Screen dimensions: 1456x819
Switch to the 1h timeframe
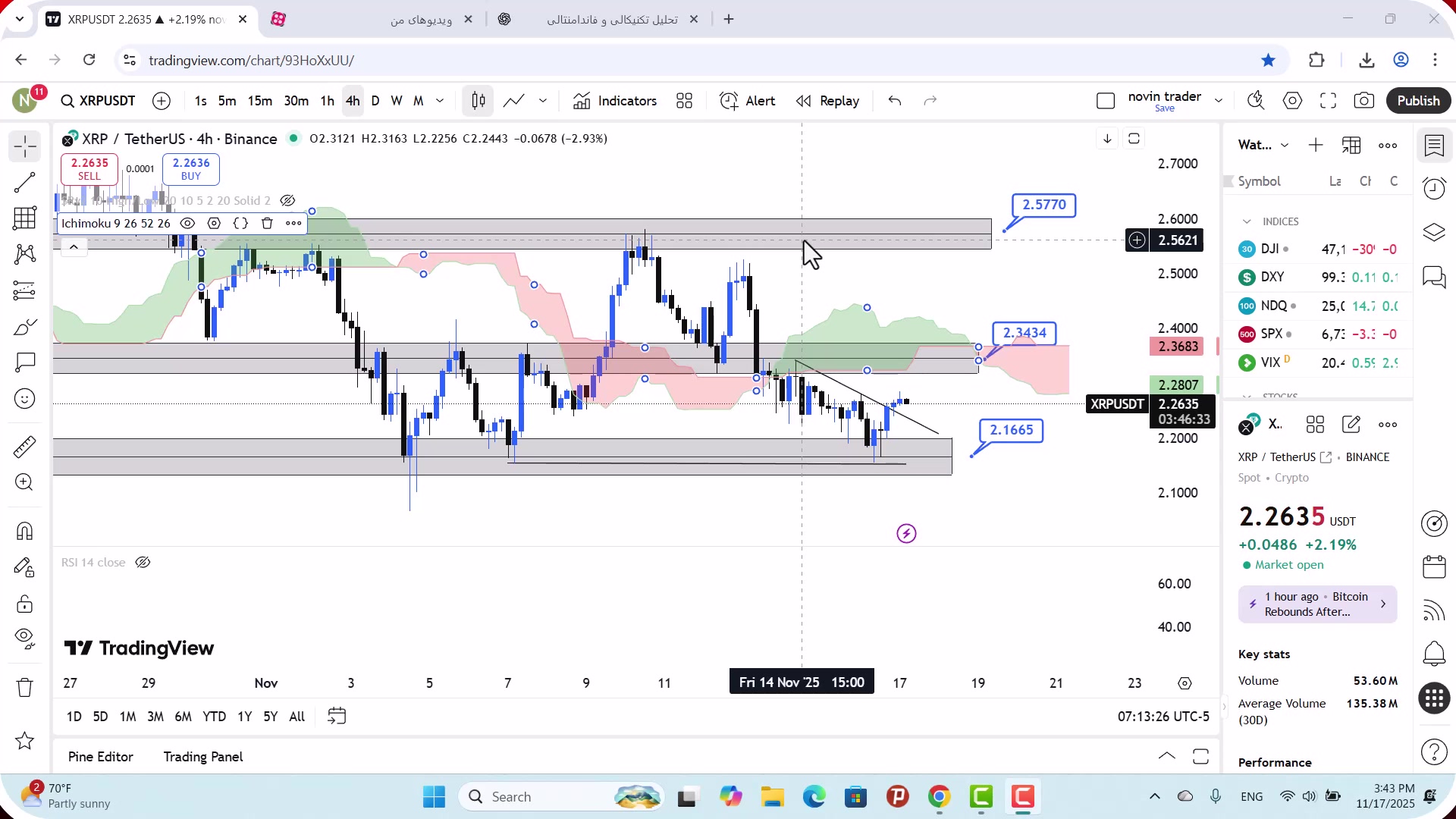click(328, 101)
